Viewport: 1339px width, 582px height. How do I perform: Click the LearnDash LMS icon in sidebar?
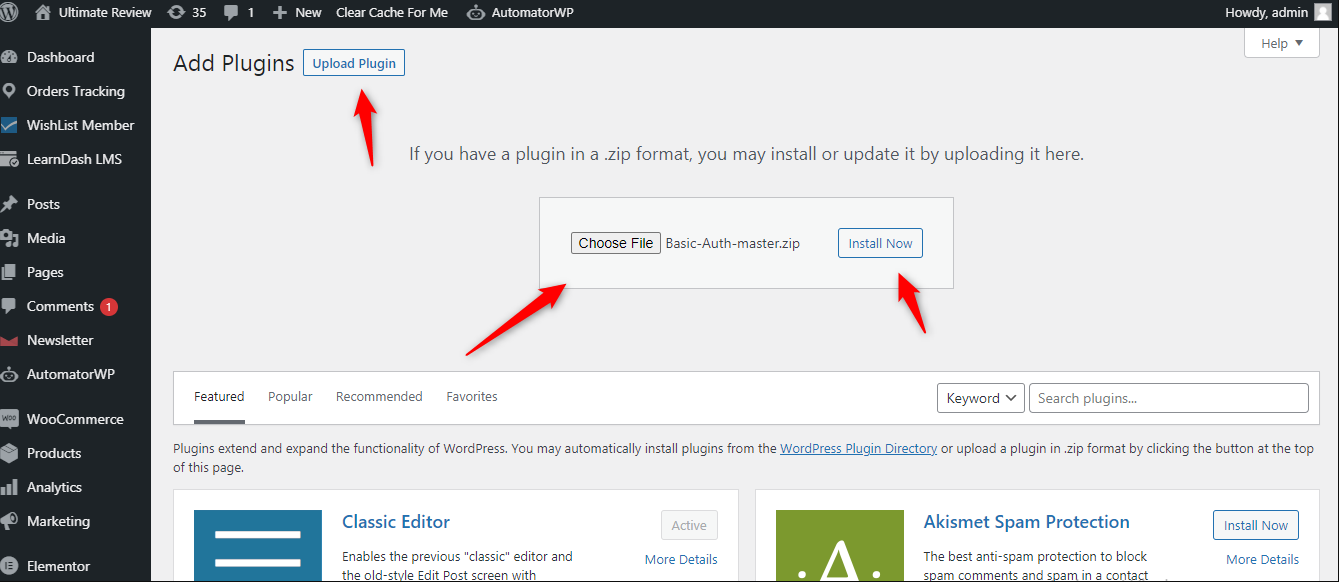[10, 159]
